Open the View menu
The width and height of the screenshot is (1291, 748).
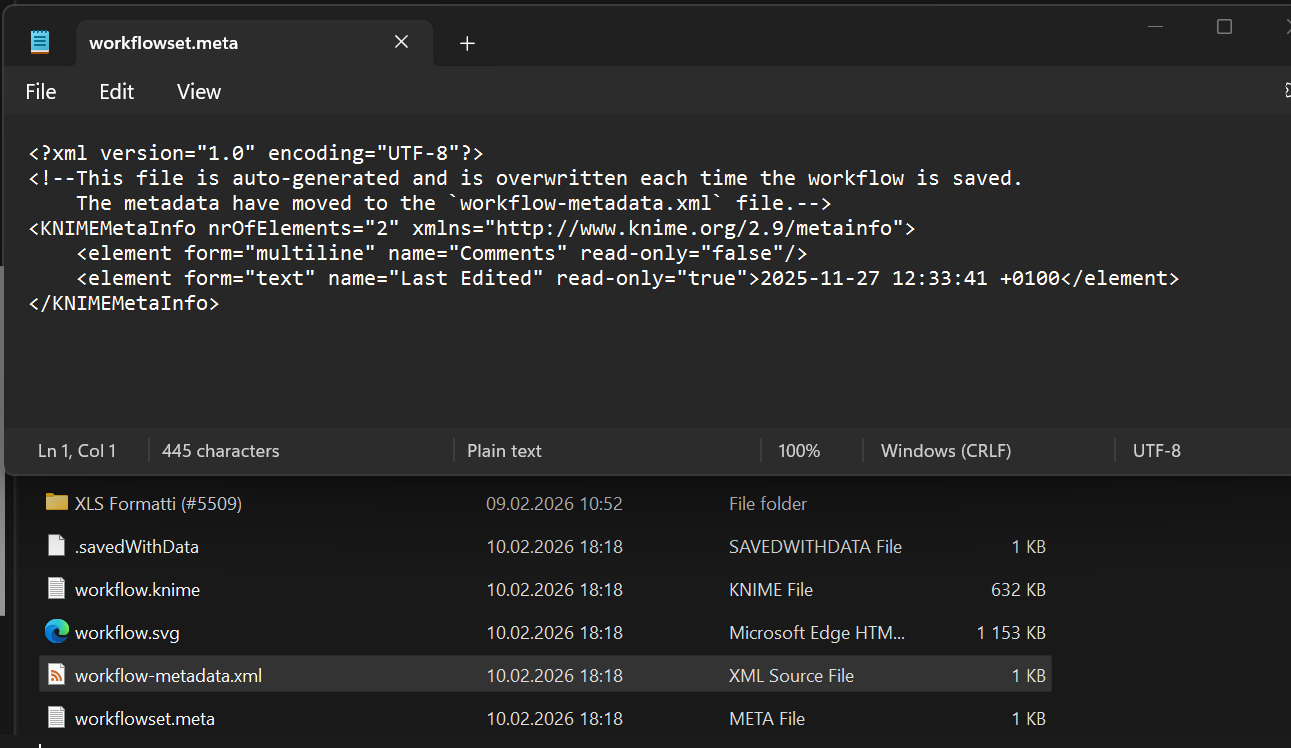[x=198, y=92]
